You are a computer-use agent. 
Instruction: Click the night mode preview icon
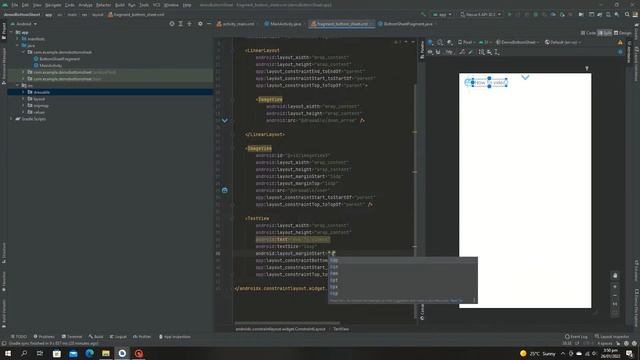point(449,42)
